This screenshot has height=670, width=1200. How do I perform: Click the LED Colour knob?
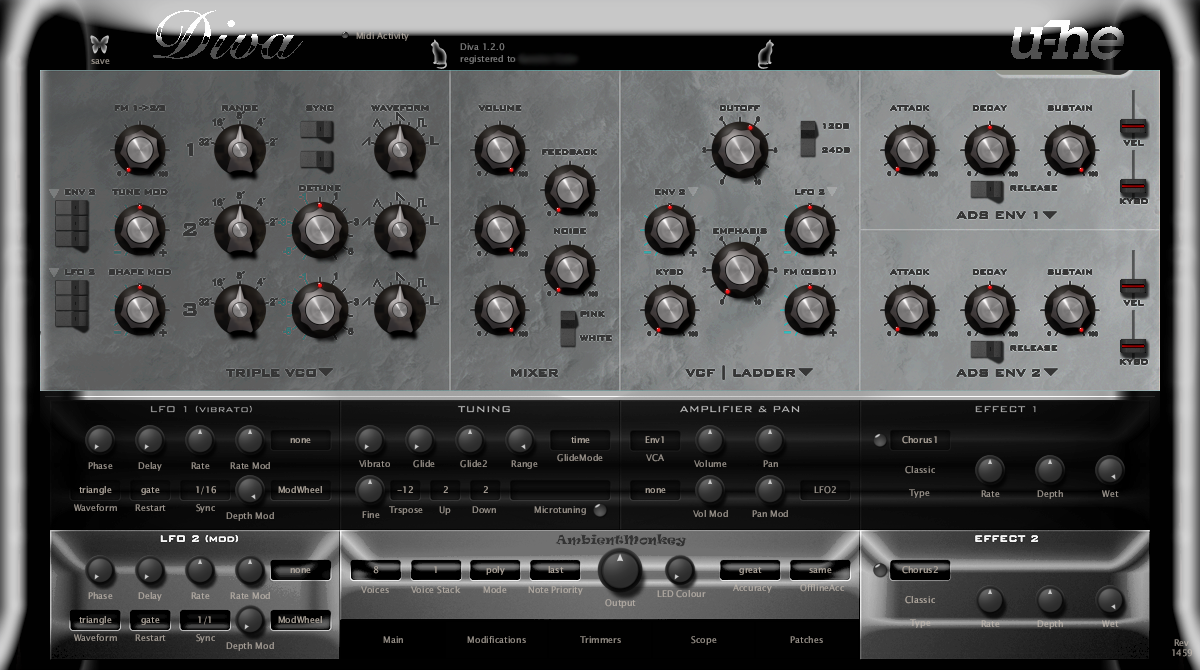pos(679,571)
